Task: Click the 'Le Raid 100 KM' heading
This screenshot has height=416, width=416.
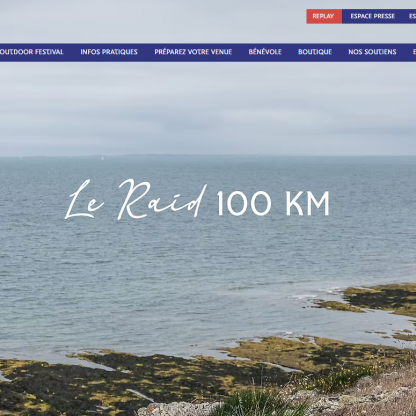Action: (197, 200)
